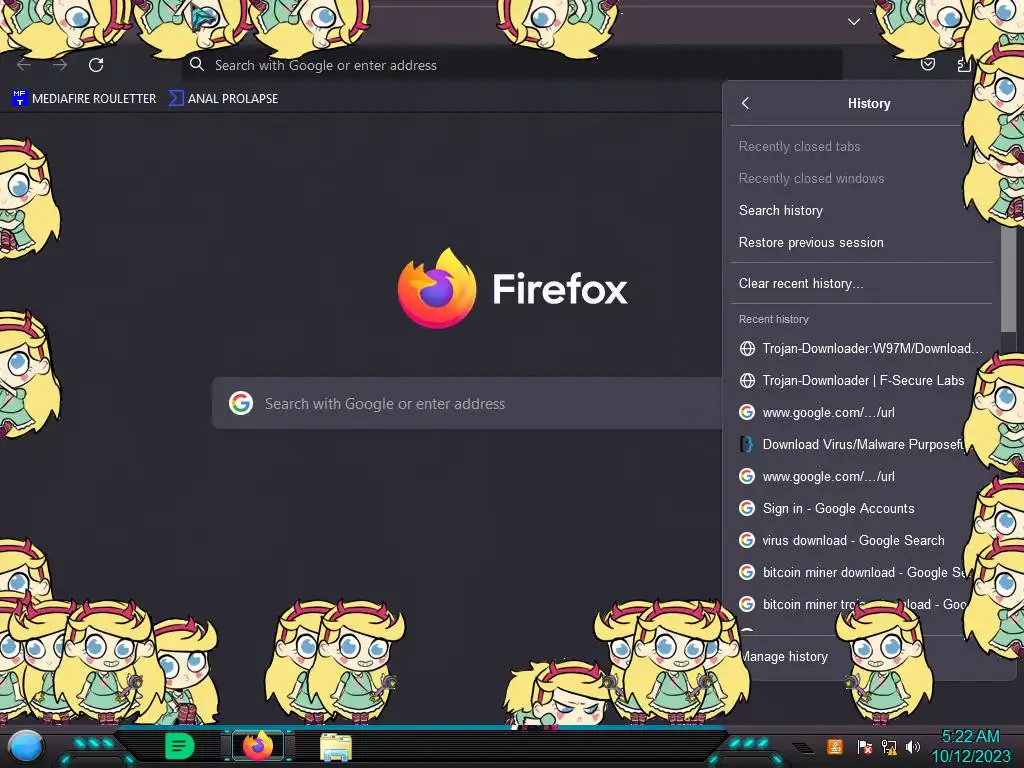This screenshot has height=768, width=1024.
Task: Open the network tray icon
Action: (x=889, y=746)
